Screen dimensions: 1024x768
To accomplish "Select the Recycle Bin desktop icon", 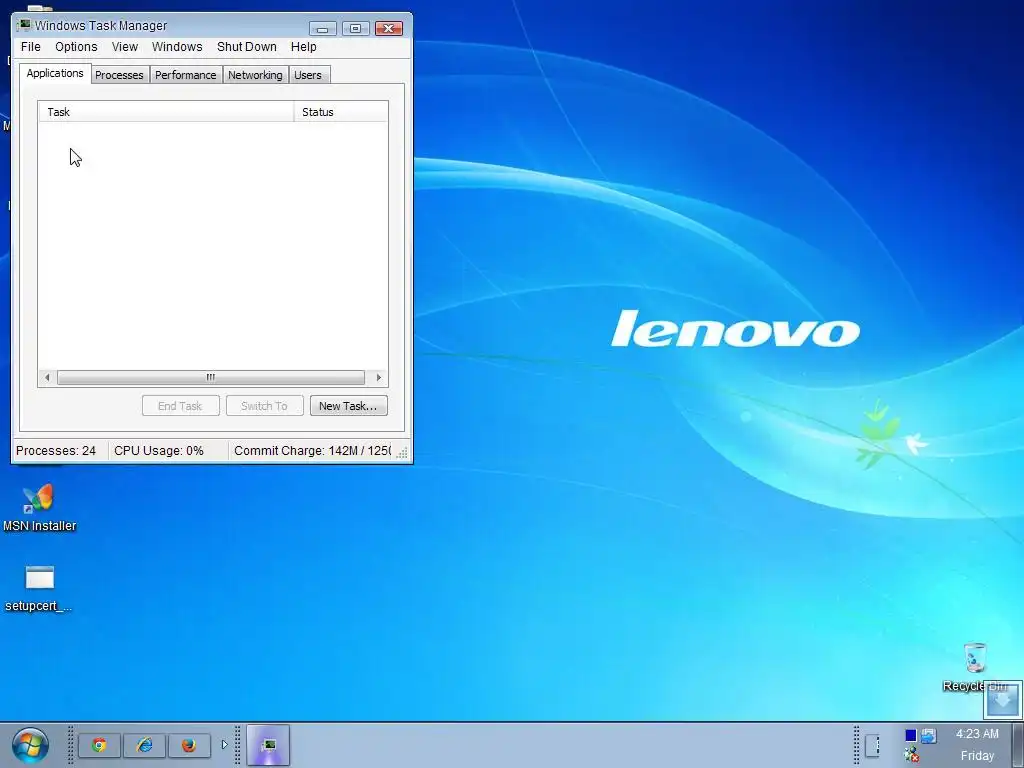I will point(975,666).
